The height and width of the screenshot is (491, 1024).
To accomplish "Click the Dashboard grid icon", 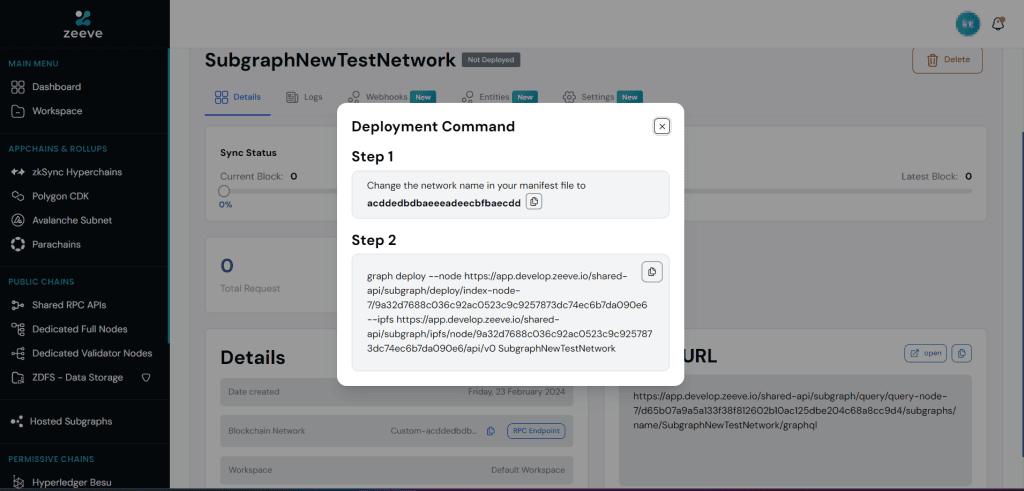I will [18, 87].
